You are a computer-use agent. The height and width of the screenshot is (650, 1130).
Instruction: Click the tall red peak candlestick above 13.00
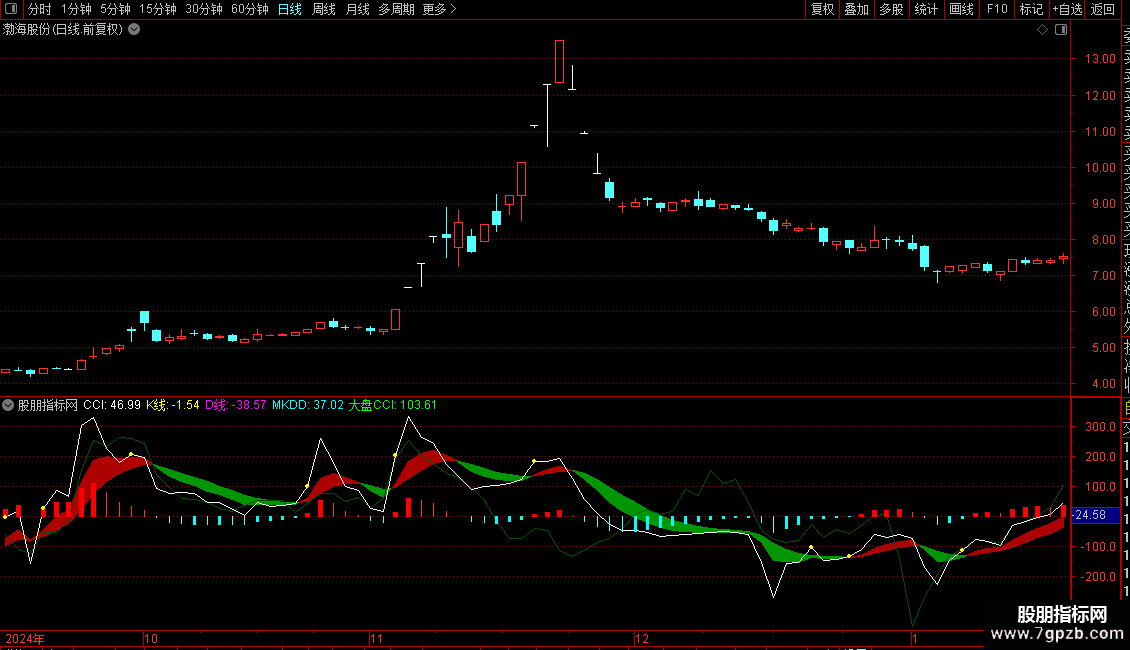pos(559,61)
